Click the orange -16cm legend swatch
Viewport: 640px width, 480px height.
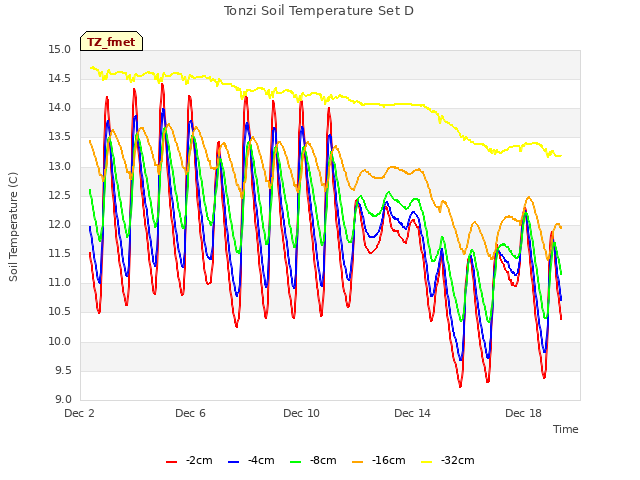[x=358, y=462]
